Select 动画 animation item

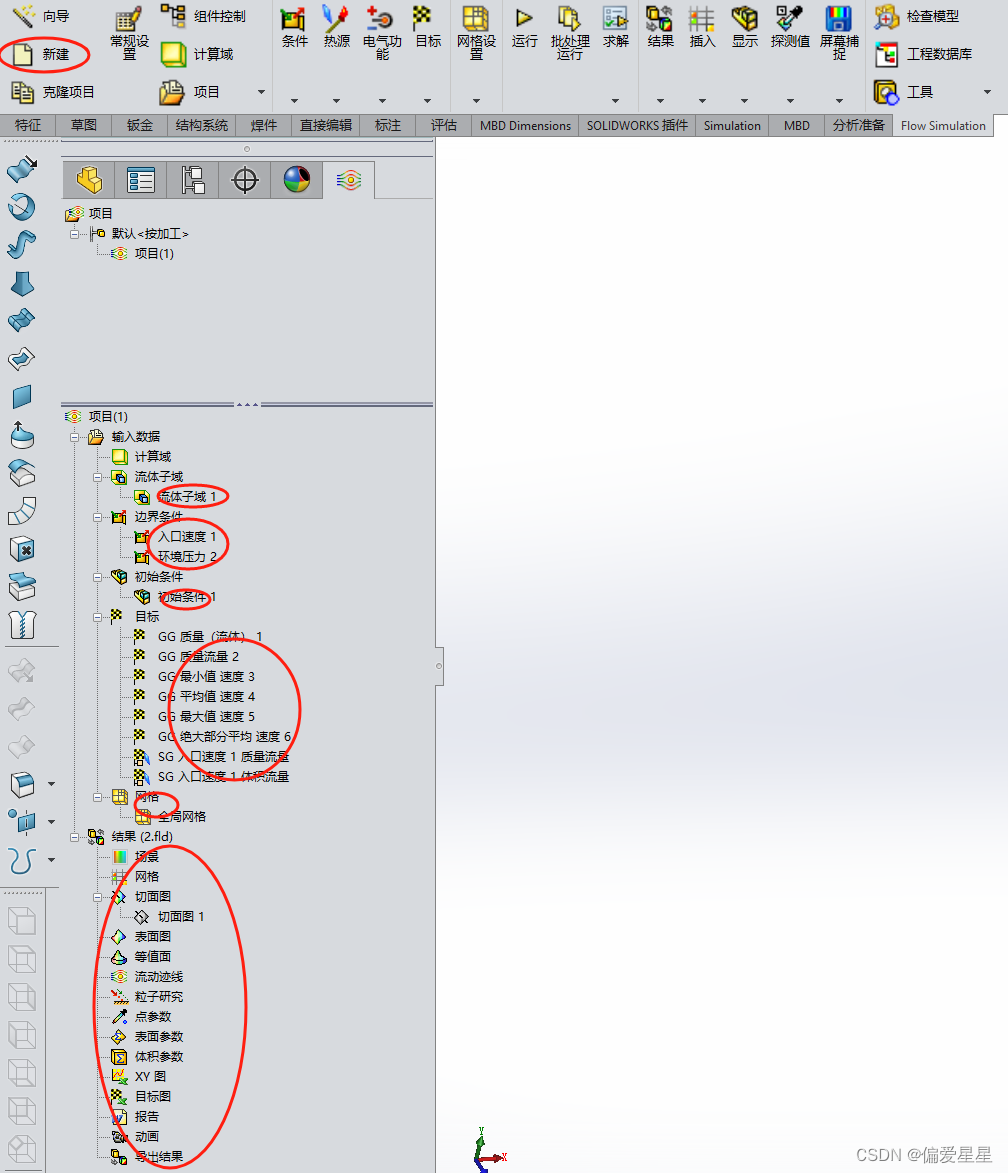pos(147,1137)
